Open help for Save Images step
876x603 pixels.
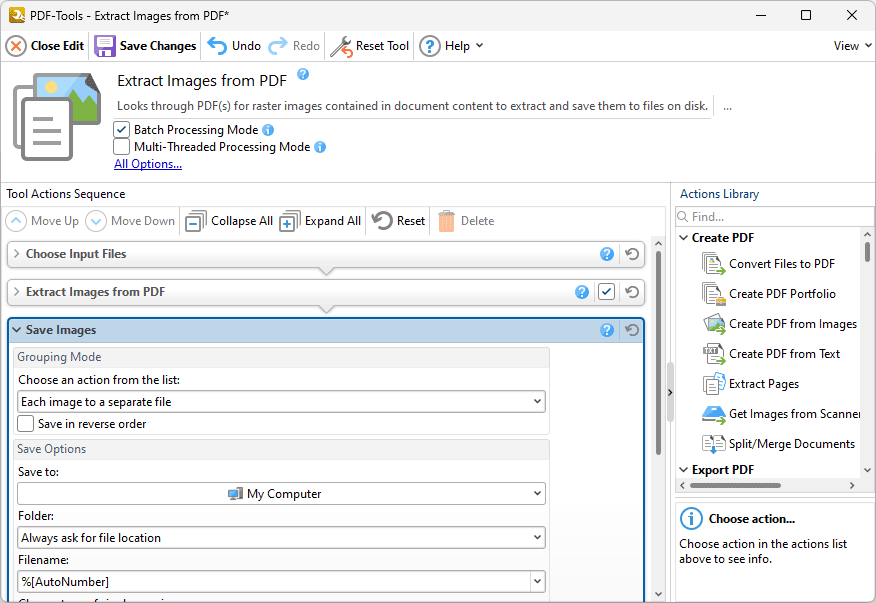(x=607, y=330)
